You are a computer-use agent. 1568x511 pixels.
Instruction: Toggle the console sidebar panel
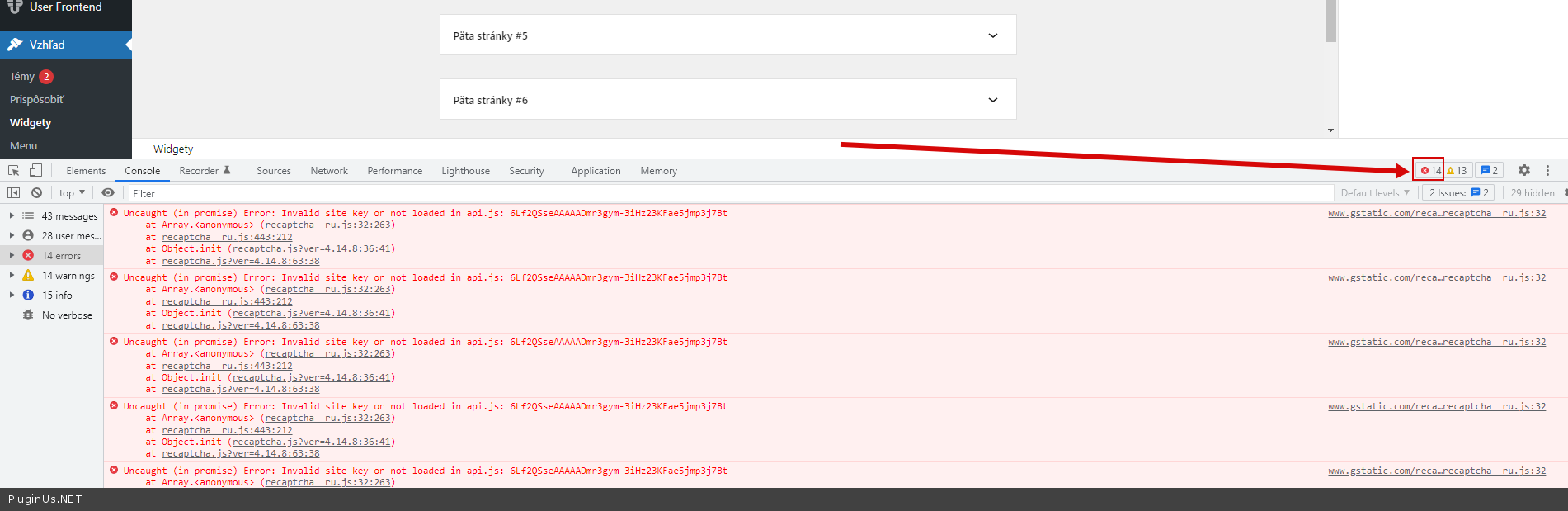pyautogui.click(x=14, y=192)
